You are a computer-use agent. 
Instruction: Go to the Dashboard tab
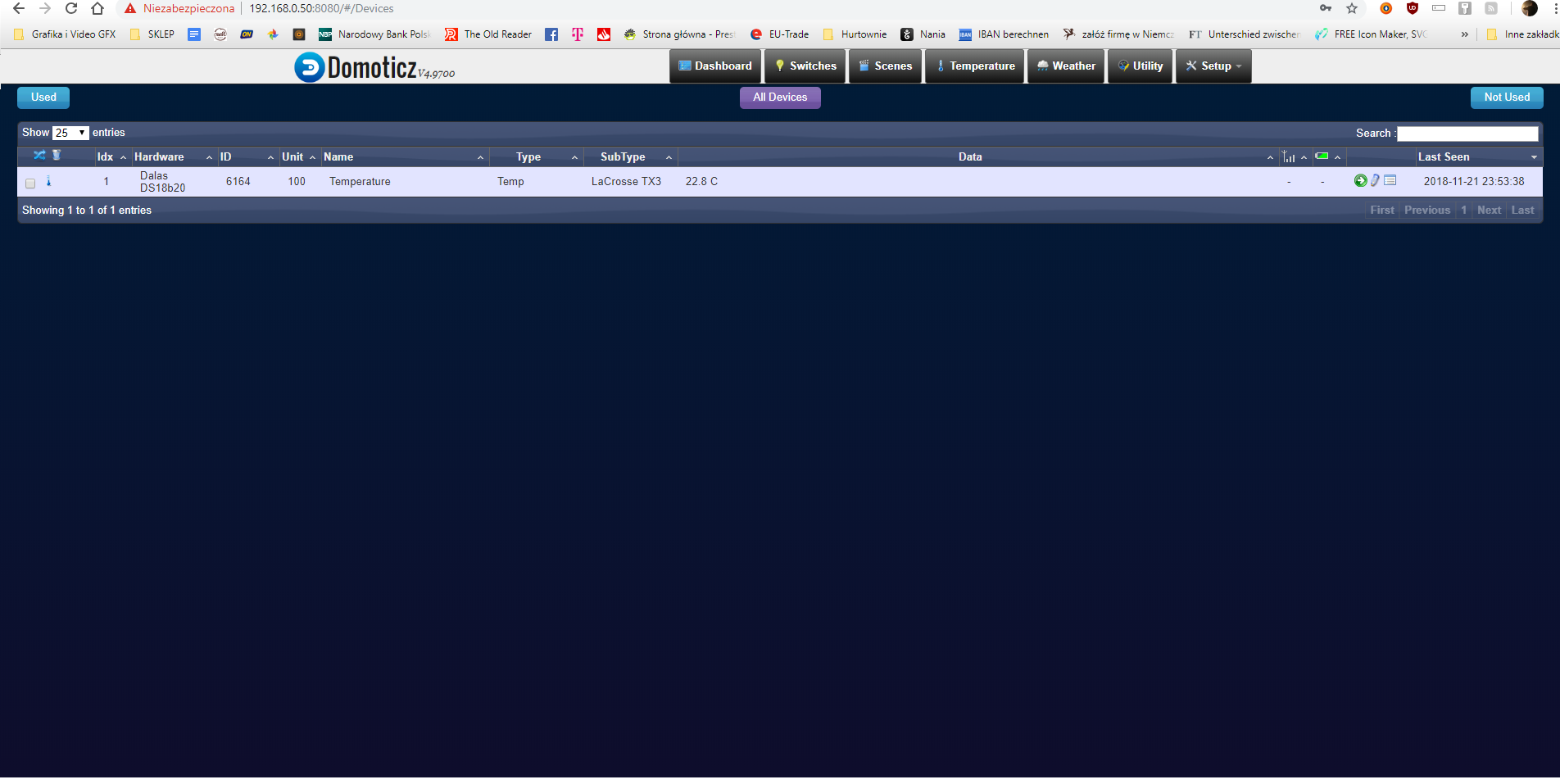(x=715, y=66)
